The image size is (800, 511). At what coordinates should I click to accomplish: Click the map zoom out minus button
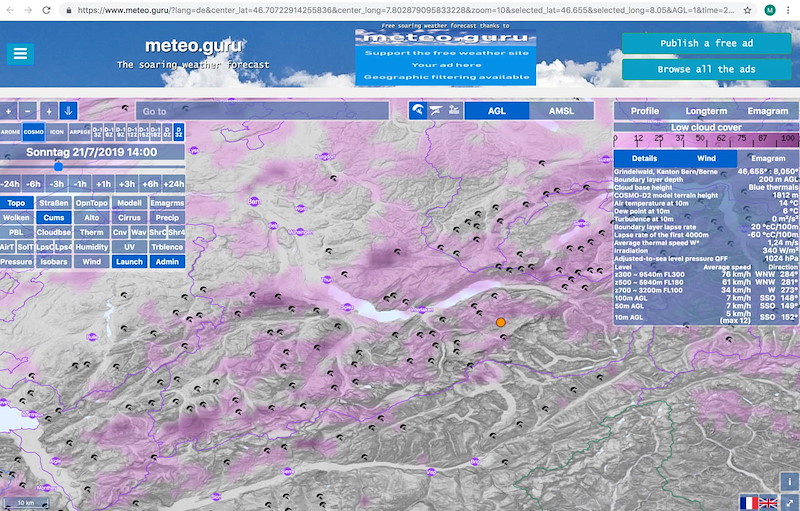[x=28, y=111]
